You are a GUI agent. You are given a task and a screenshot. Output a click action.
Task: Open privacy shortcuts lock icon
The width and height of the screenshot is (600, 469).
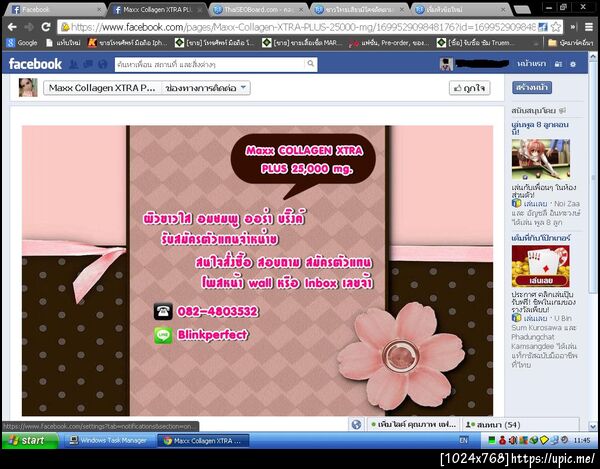click(x=559, y=64)
